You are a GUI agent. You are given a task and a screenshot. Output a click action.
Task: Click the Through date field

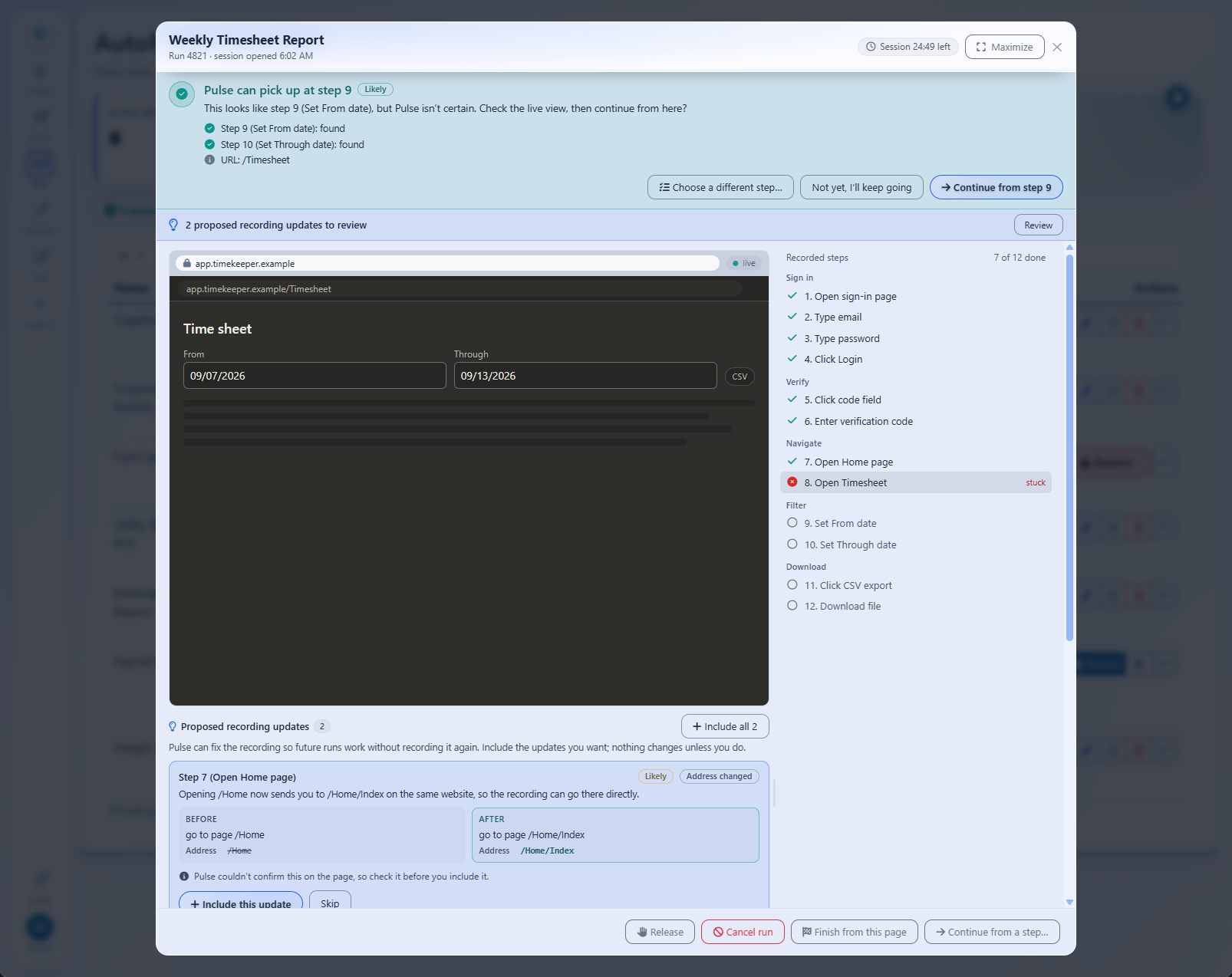tap(585, 376)
